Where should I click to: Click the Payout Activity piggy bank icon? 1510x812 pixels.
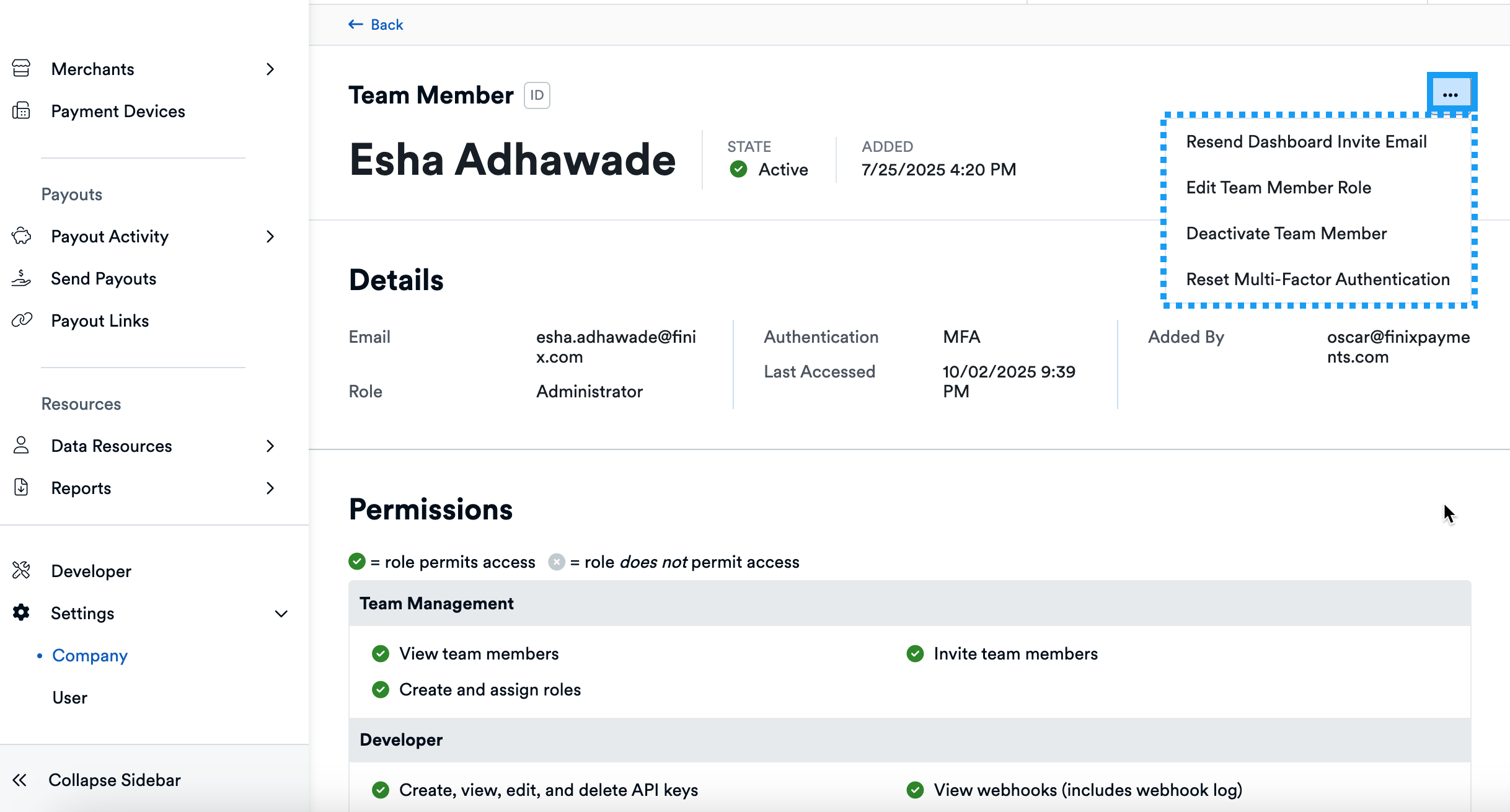click(x=21, y=236)
